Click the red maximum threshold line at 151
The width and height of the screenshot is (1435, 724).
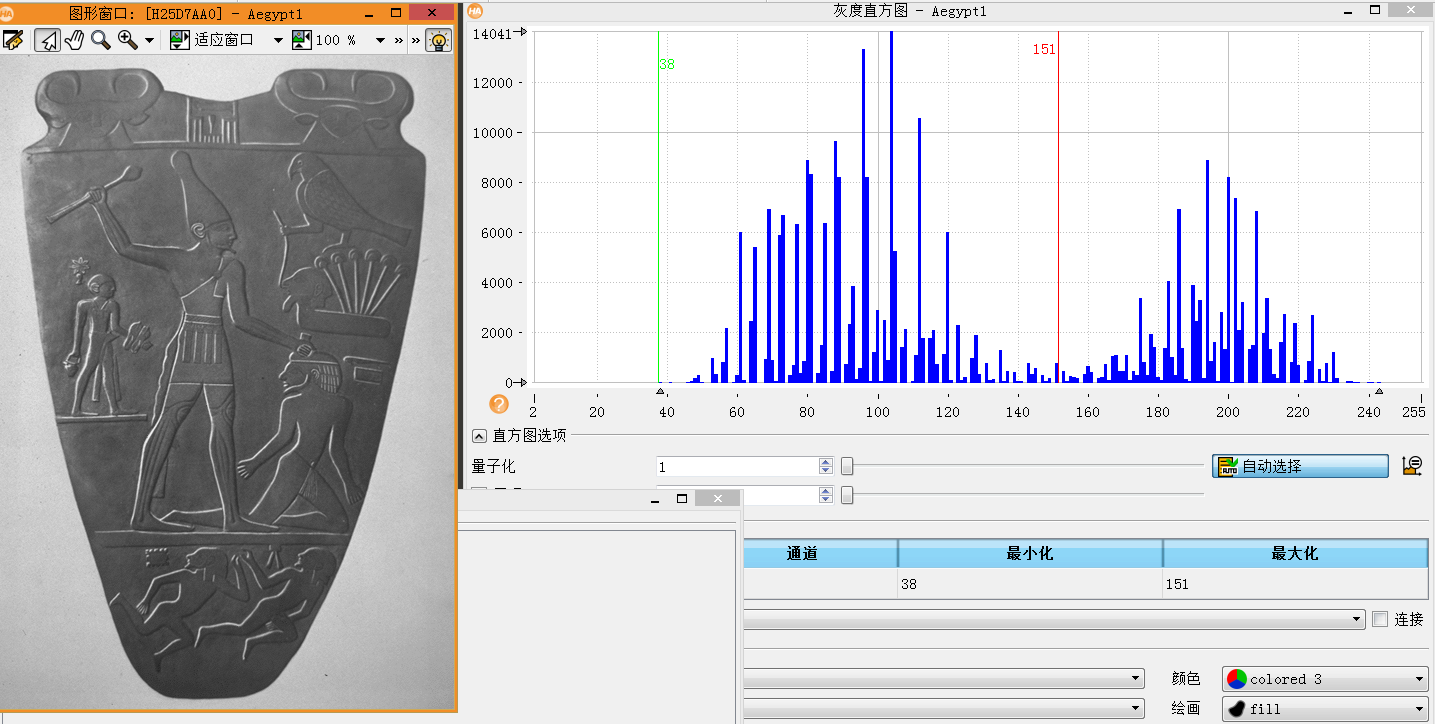pos(1058,206)
